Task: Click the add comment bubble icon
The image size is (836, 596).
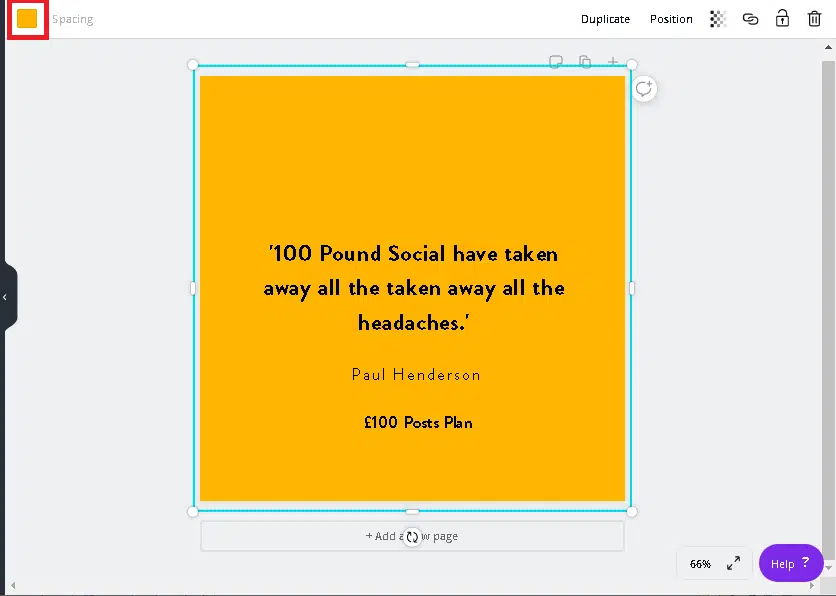Action: click(644, 88)
